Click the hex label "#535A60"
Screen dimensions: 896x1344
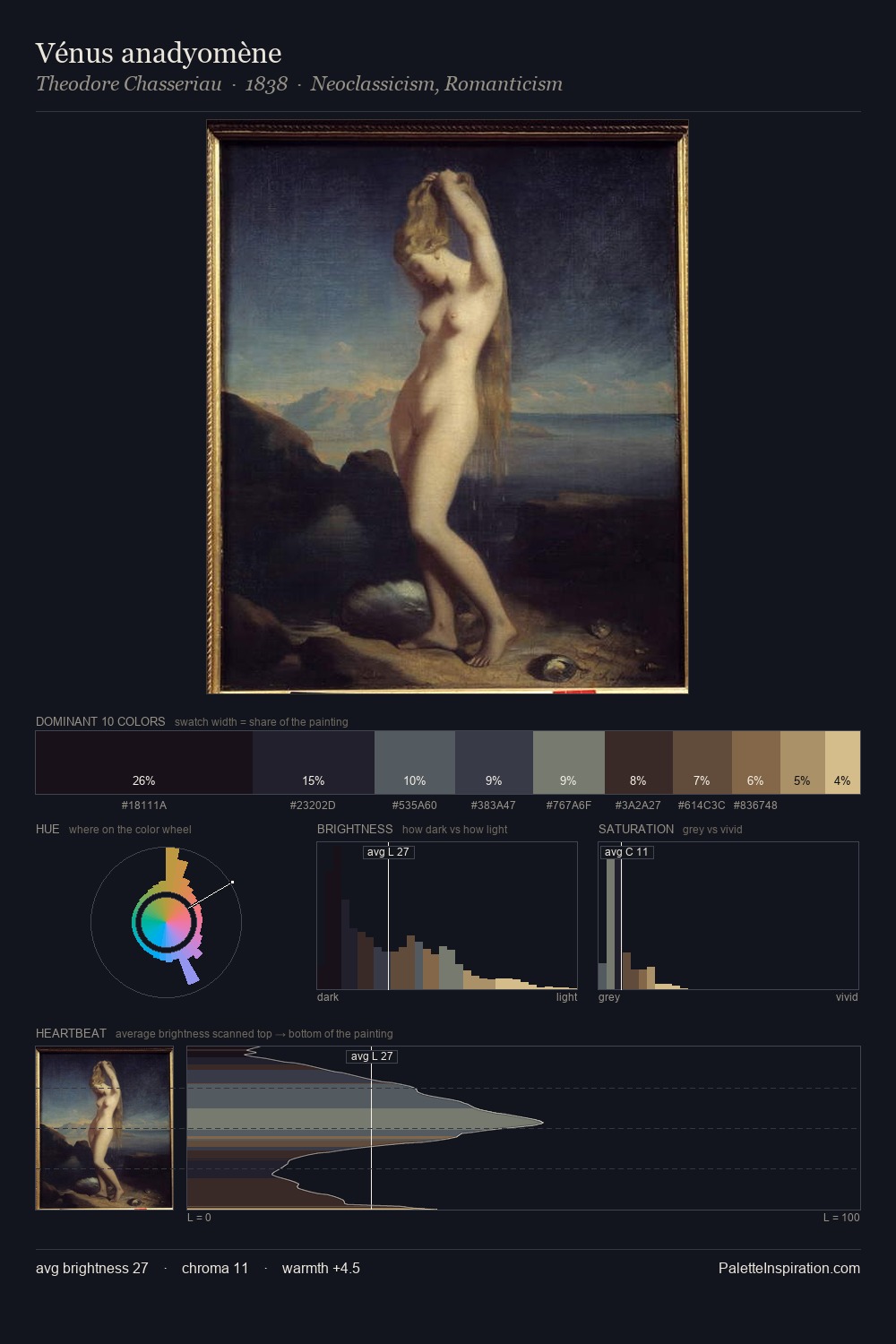[x=415, y=806]
